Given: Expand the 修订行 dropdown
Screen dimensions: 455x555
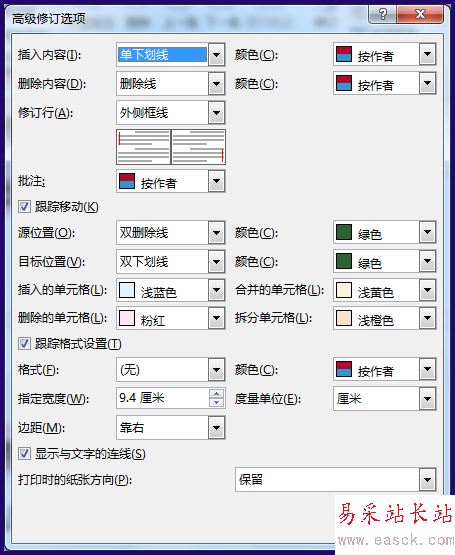Looking at the screenshot, I should 171,113.
